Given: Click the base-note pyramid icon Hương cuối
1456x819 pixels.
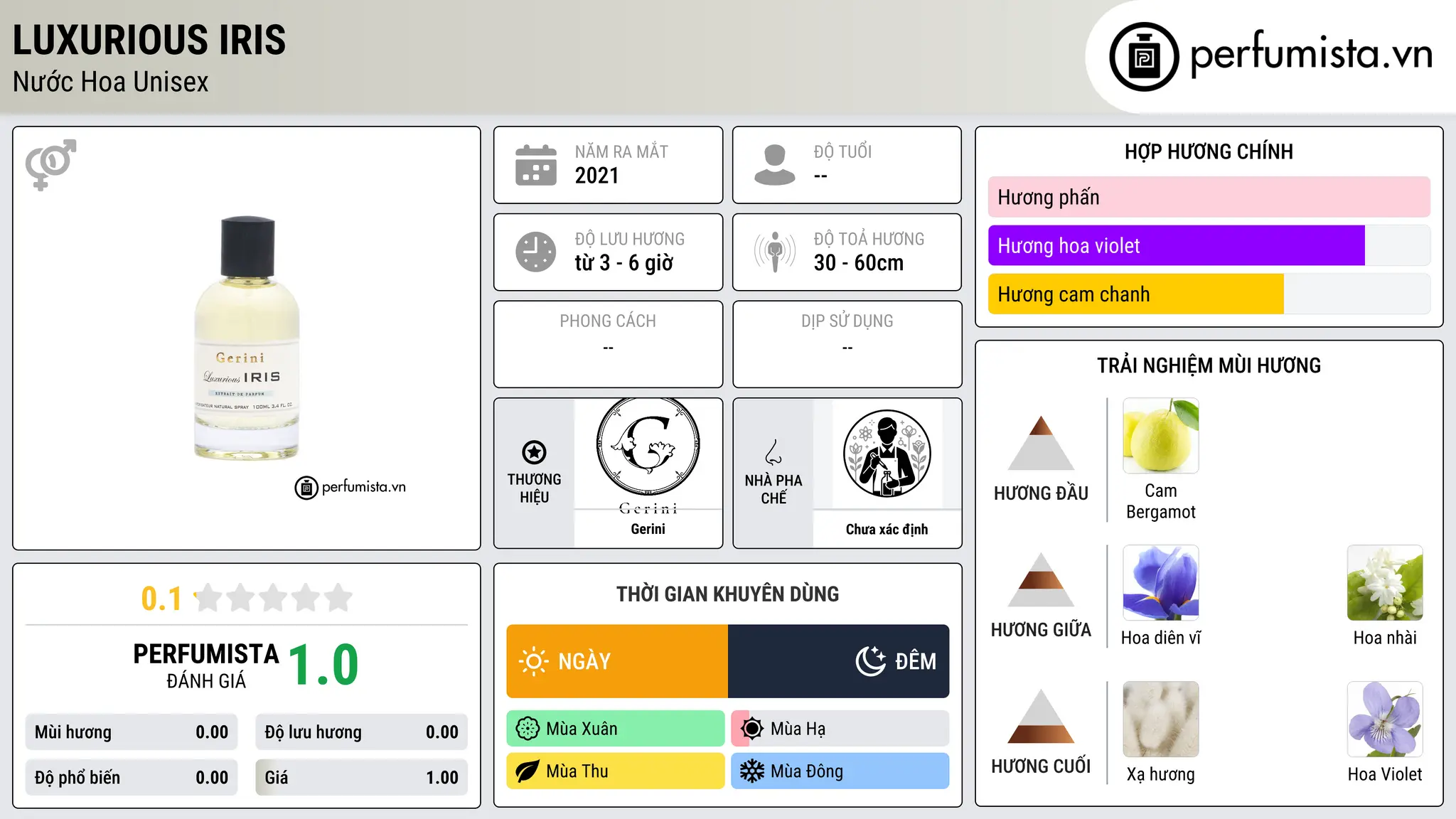Looking at the screenshot, I should pos(1041,716).
